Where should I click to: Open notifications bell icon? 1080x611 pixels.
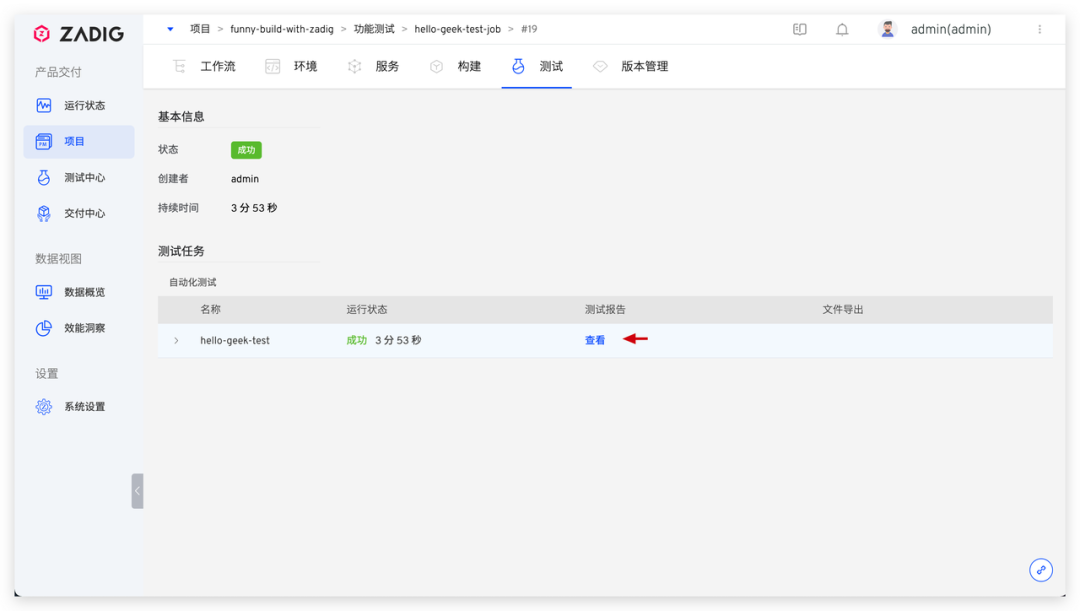pyautogui.click(x=842, y=29)
